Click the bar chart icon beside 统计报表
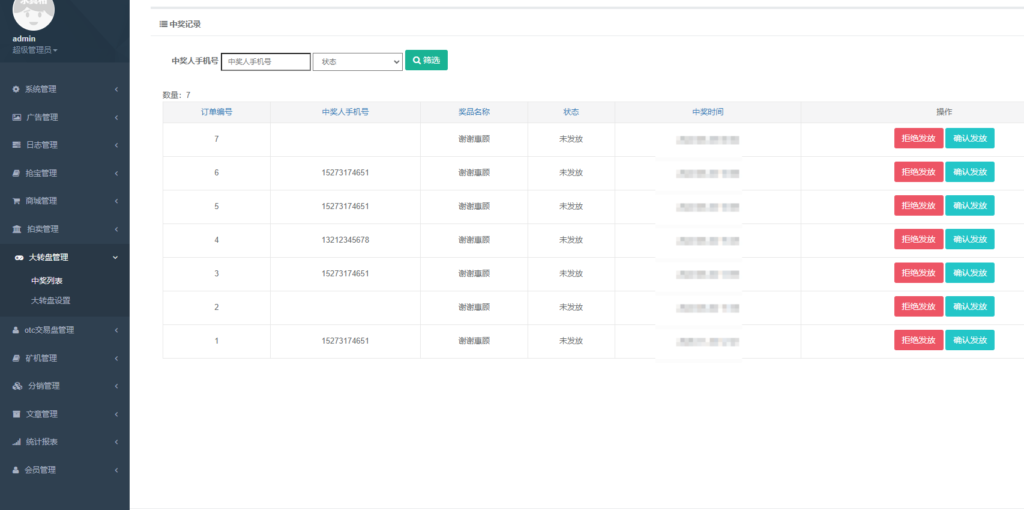This screenshot has width=1024, height=510. pos(16,442)
